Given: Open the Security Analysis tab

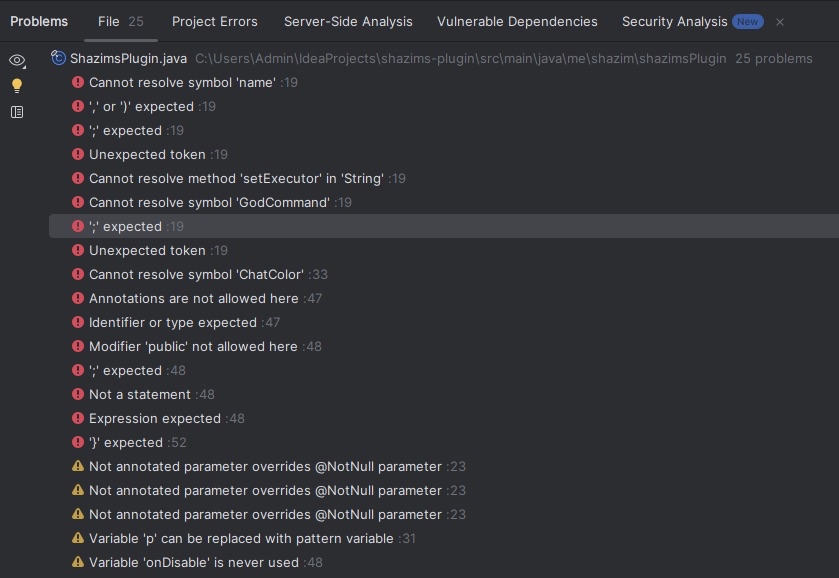Looking at the screenshot, I should point(675,21).
